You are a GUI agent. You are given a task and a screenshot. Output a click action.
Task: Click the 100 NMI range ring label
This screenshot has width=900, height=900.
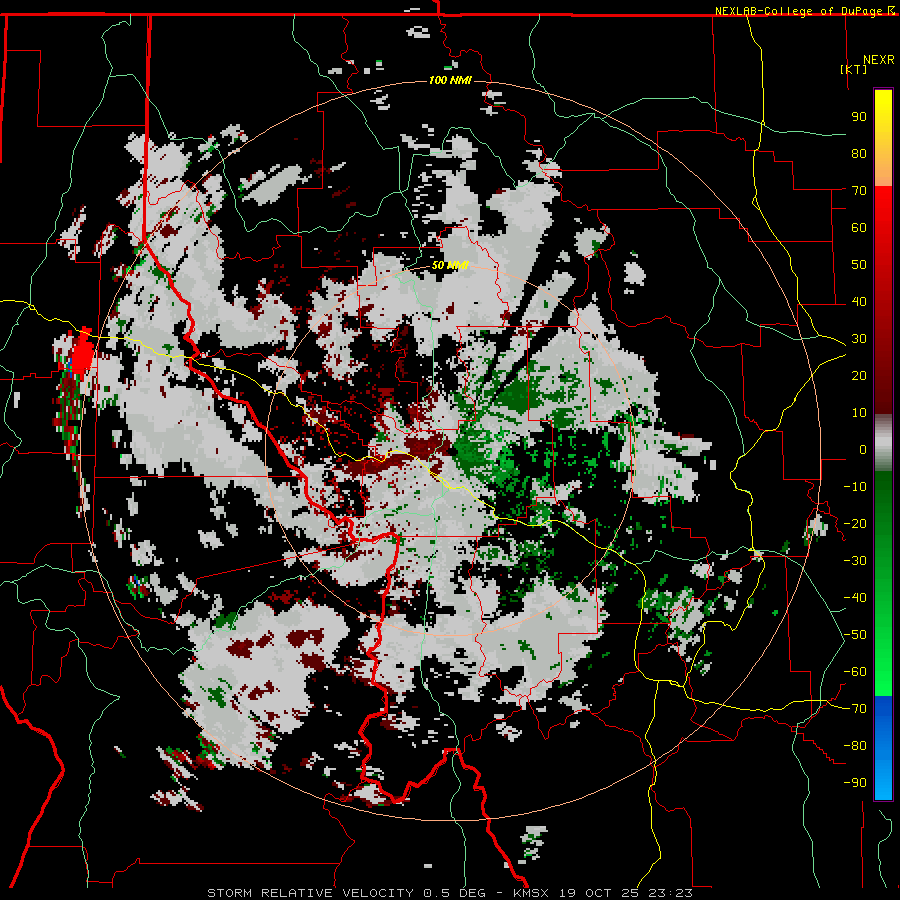[450, 80]
